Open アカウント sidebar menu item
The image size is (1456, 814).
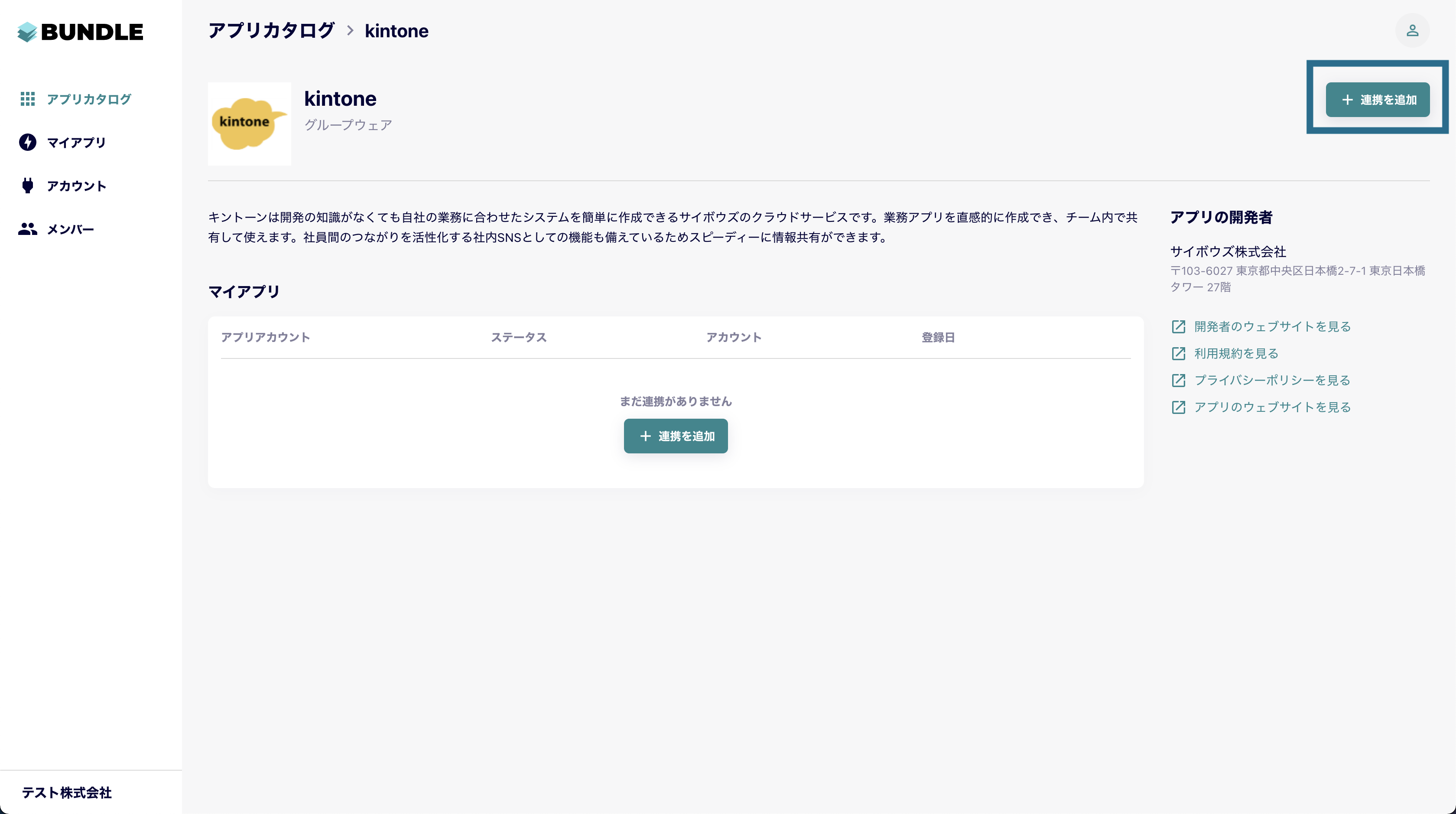pyautogui.click(x=76, y=186)
